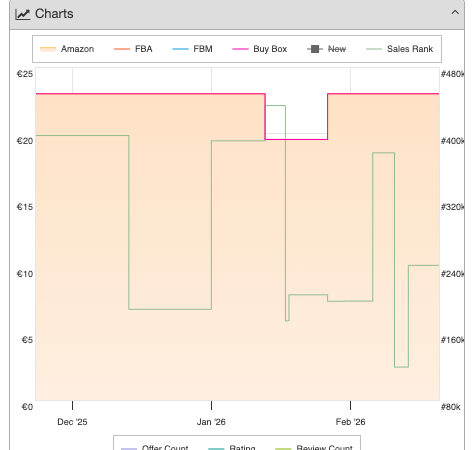Screen dimensions: 474x450
Task: Click the €0 price axis label
Action: [x=27, y=407]
